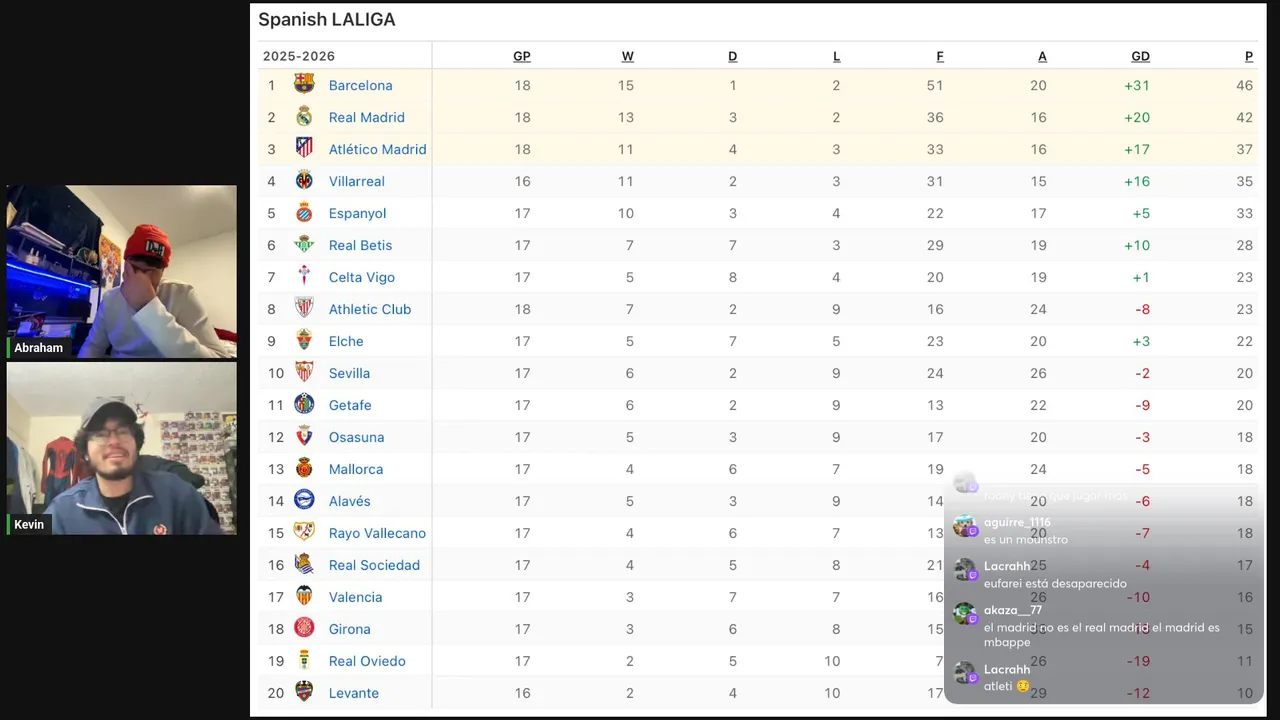
Task: Click Kevin's webcam video thumbnail
Action: (x=122, y=448)
